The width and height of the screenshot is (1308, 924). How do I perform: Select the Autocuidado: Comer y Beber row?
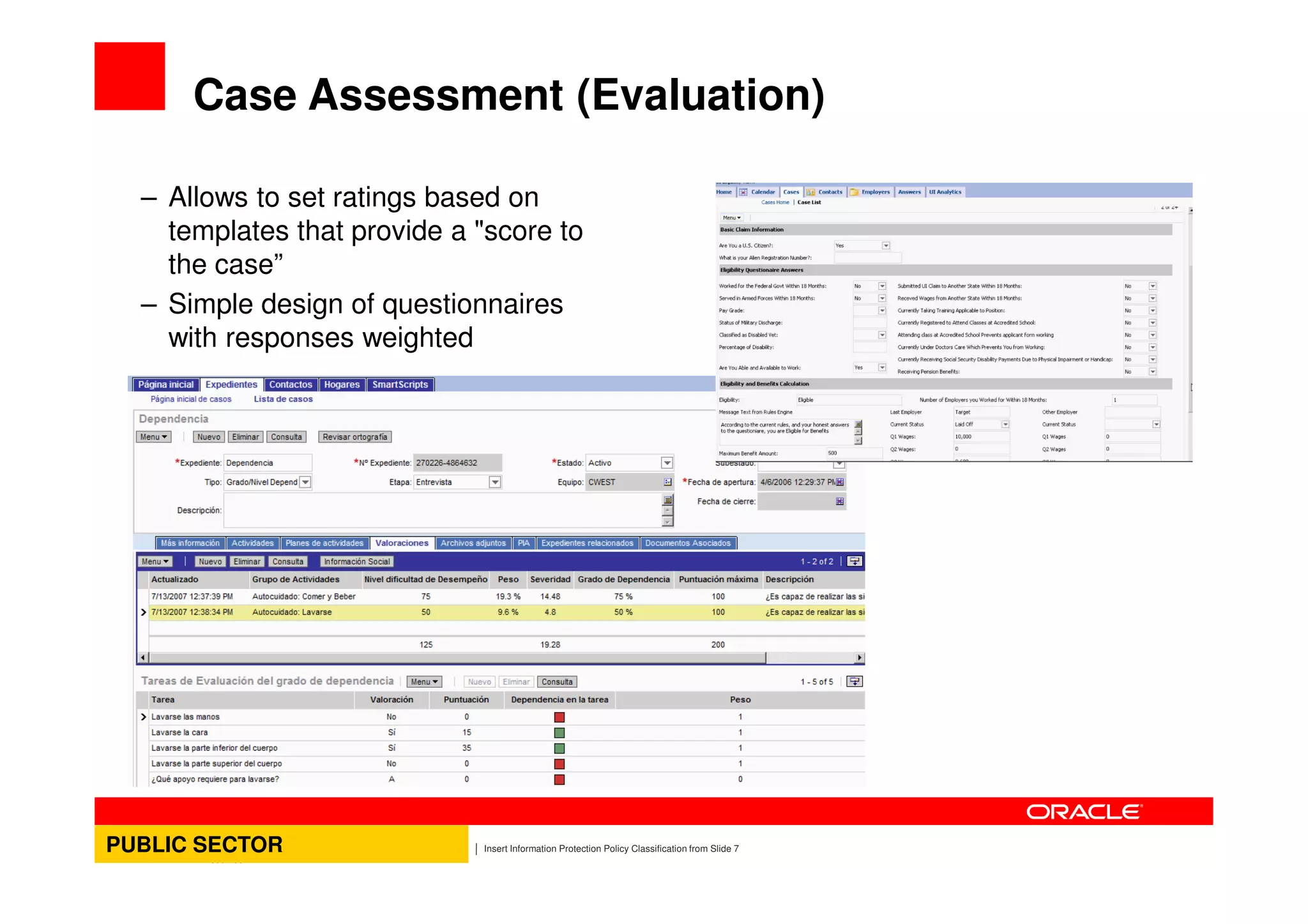point(506,596)
